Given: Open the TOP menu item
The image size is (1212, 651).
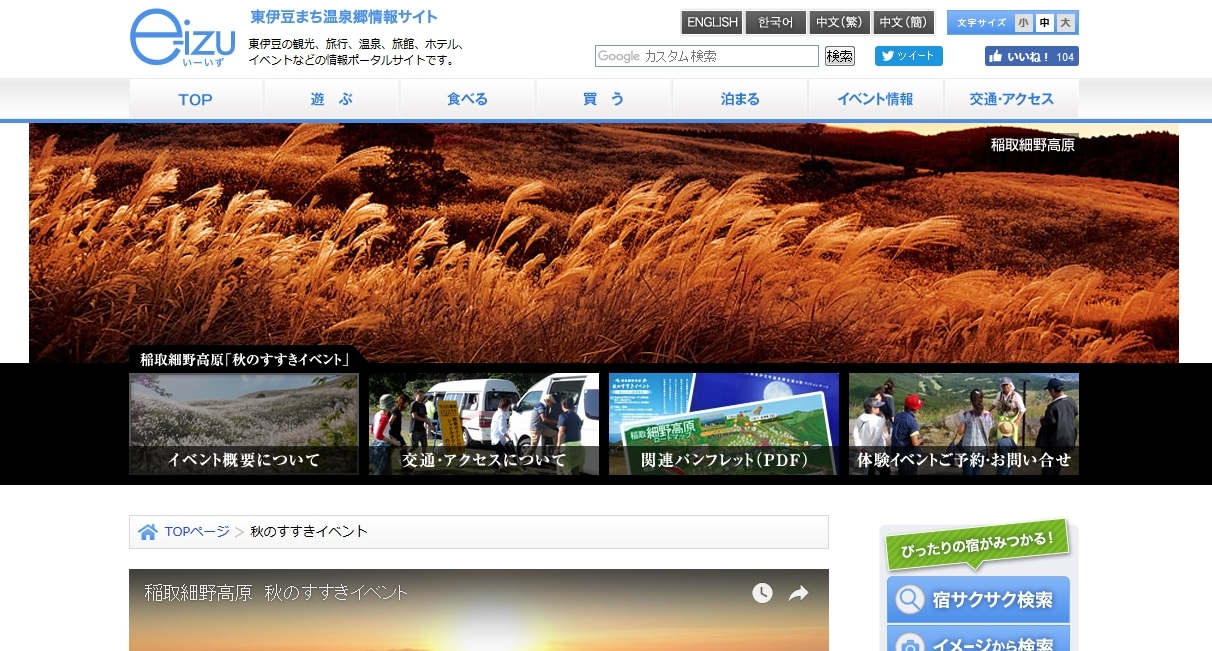Looking at the screenshot, I should [196, 99].
